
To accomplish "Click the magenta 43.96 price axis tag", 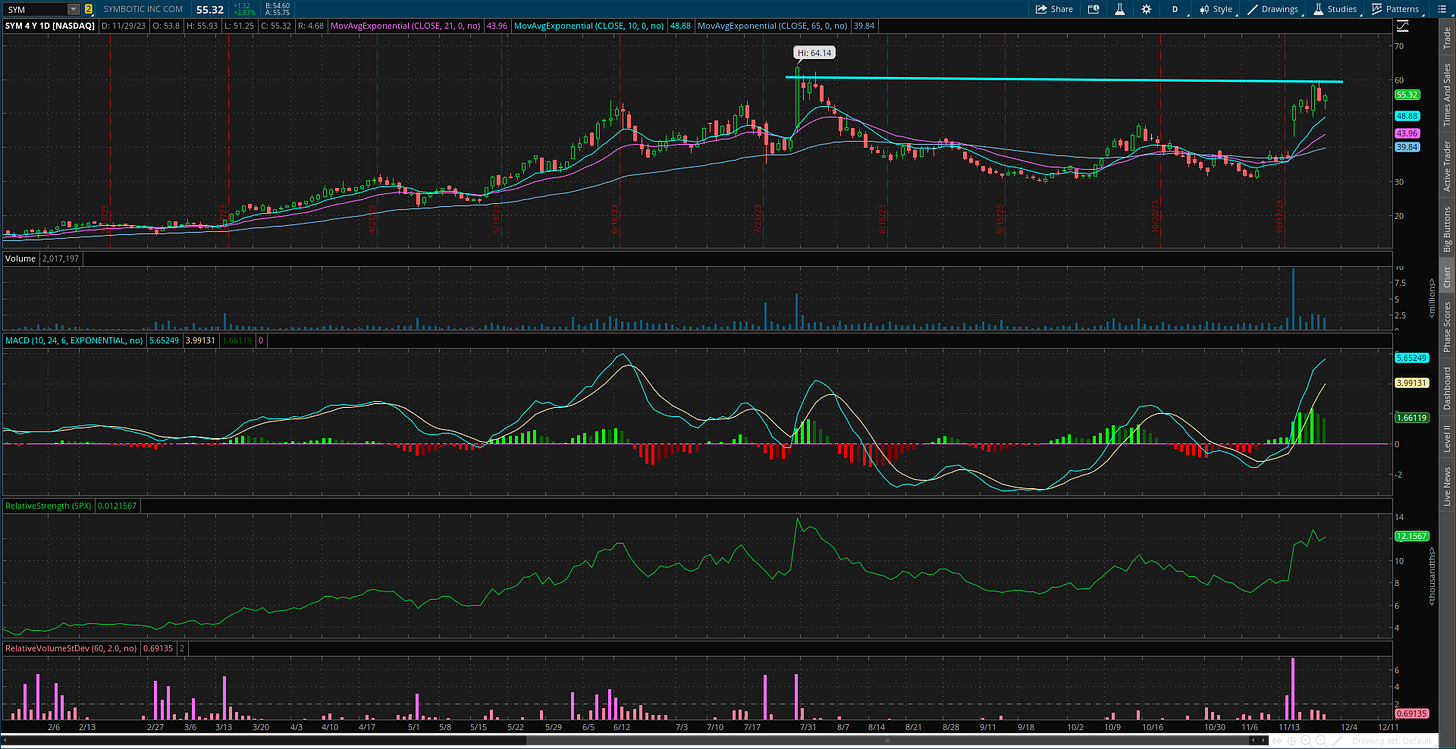I will pyautogui.click(x=1407, y=133).
